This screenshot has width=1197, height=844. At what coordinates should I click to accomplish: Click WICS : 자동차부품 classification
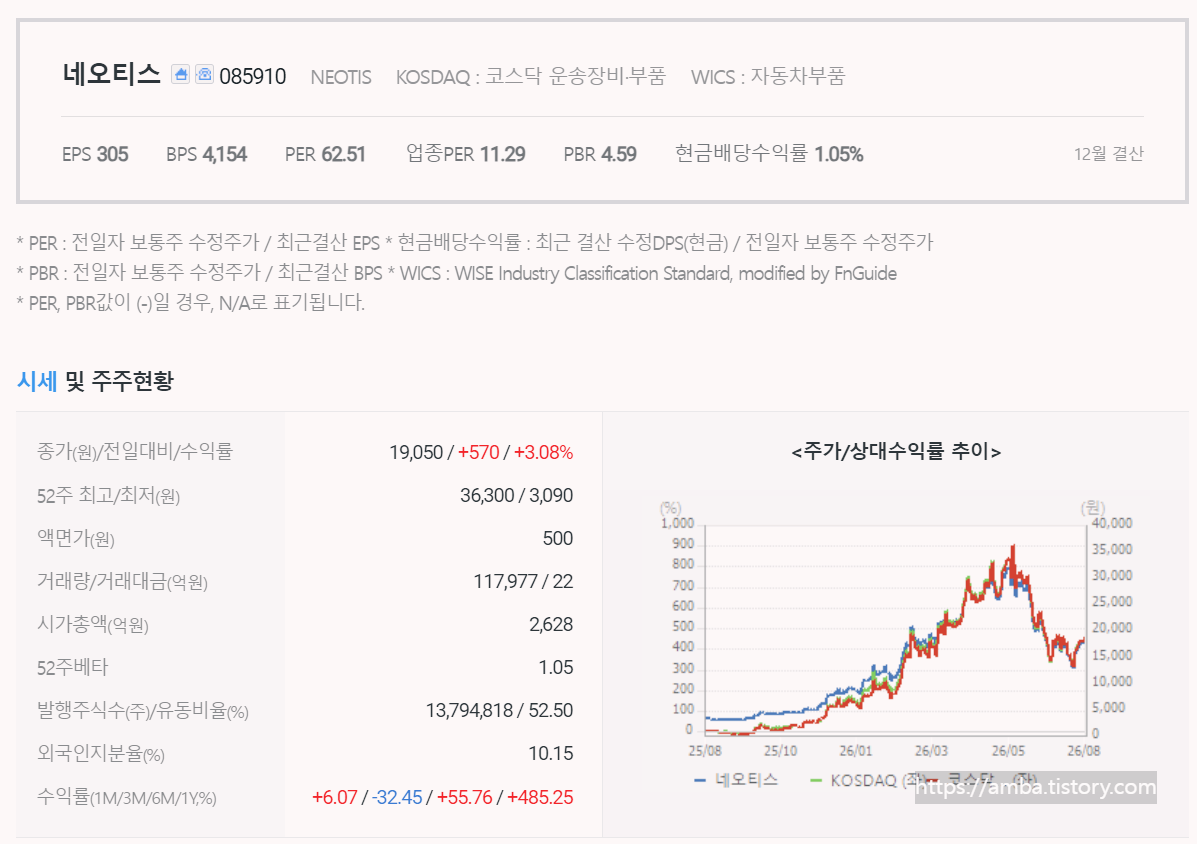768,76
